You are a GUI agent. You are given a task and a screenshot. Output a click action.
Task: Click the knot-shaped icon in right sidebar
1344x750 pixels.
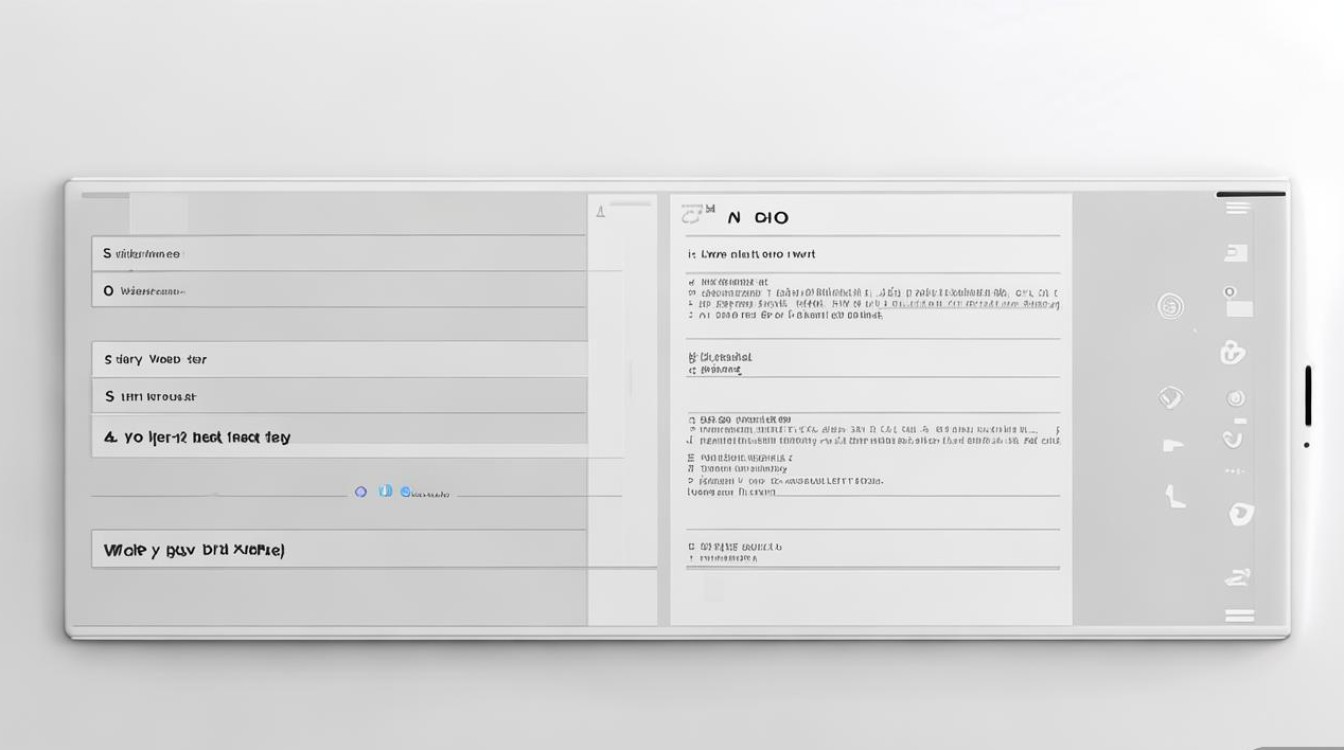[x=1233, y=352]
